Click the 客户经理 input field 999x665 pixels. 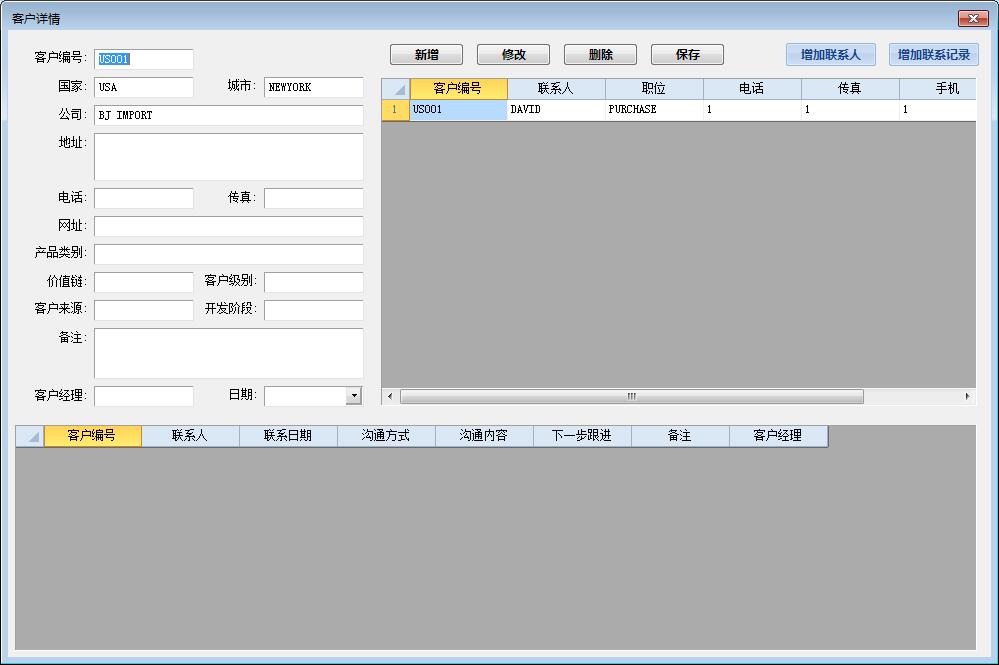144,396
